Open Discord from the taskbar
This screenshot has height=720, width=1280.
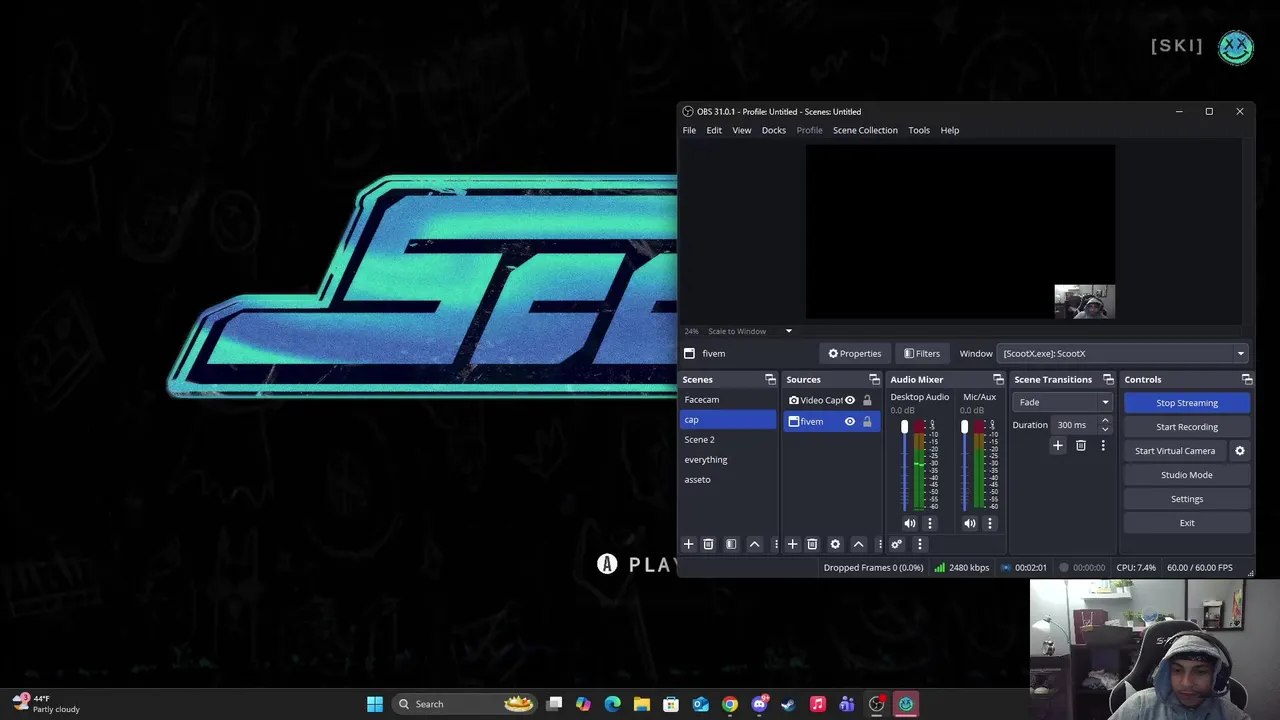coord(759,704)
